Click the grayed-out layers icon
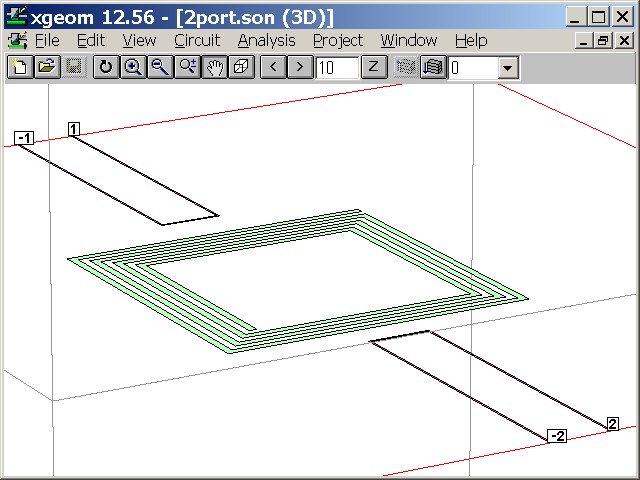This screenshot has height=480, width=640. 406,67
